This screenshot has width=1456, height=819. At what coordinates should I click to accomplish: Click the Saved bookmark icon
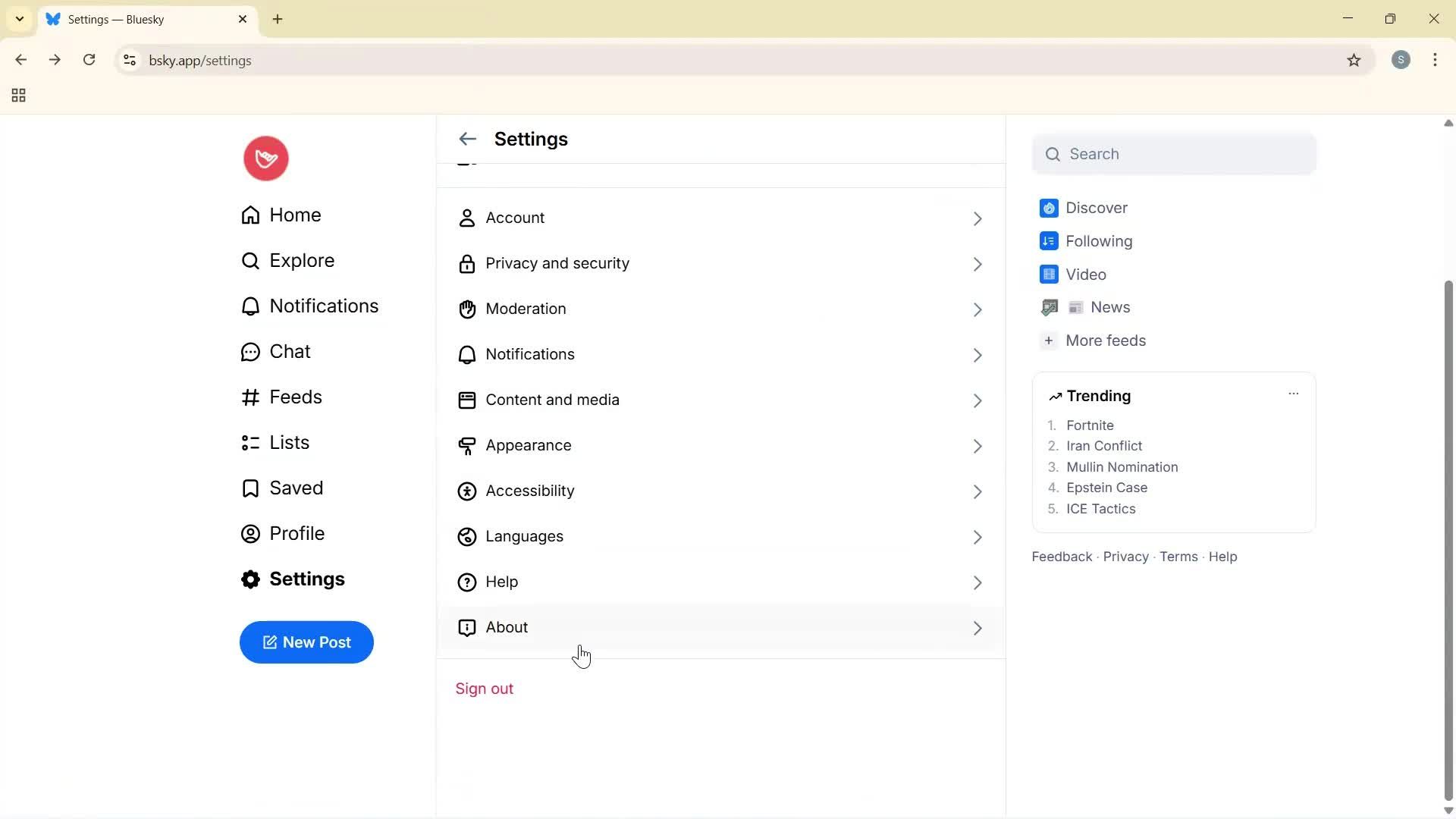pos(250,488)
